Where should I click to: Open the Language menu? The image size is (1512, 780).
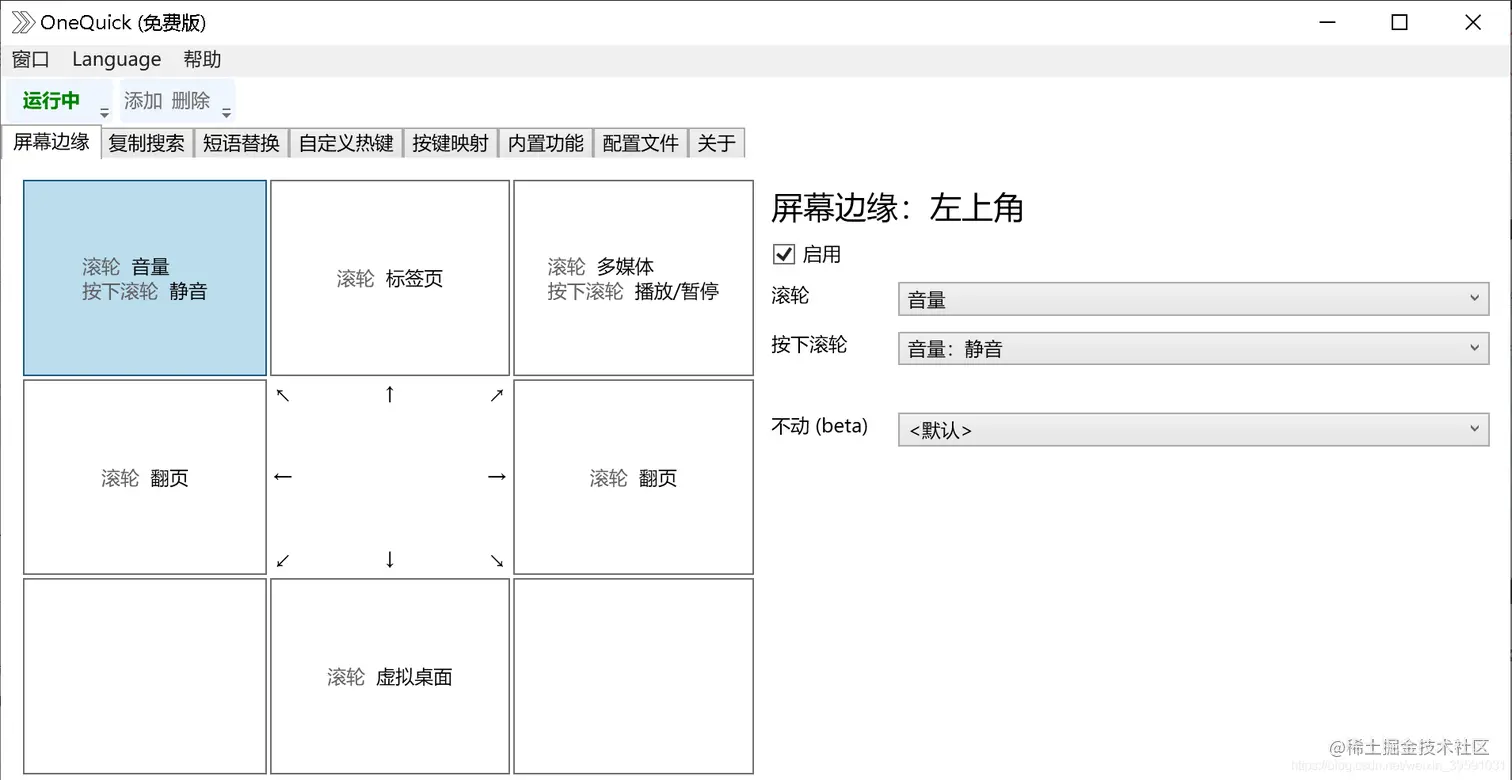(x=116, y=59)
